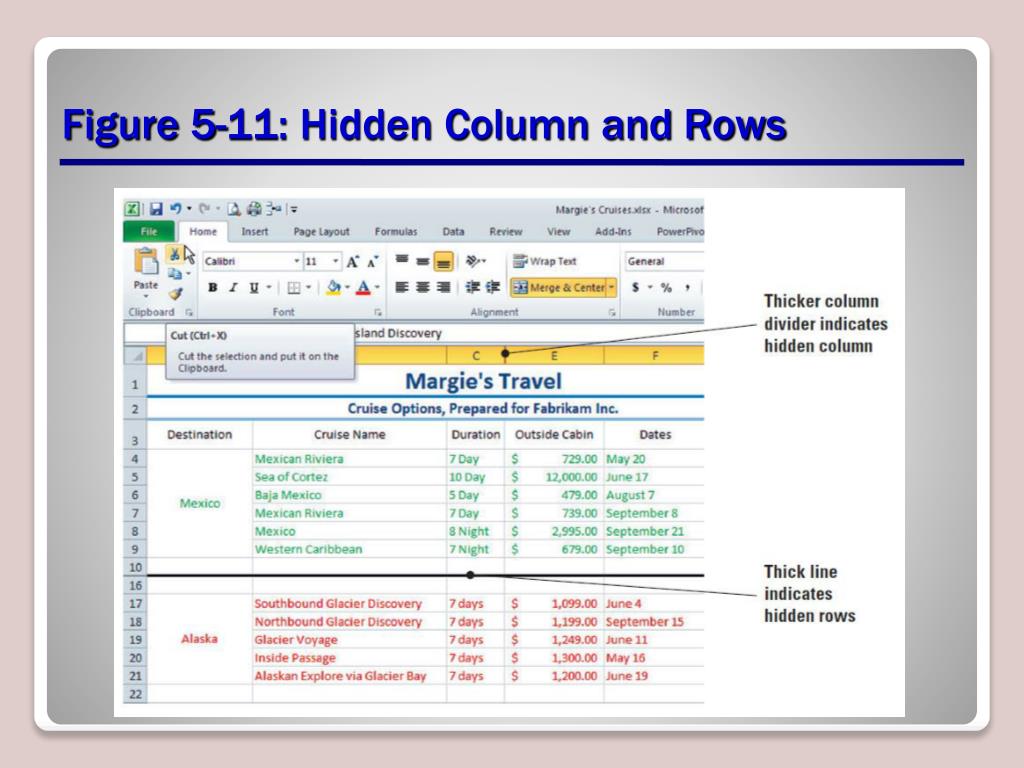Open the General number format dropdown
This screenshot has height=768, width=1024.
[x=664, y=261]
